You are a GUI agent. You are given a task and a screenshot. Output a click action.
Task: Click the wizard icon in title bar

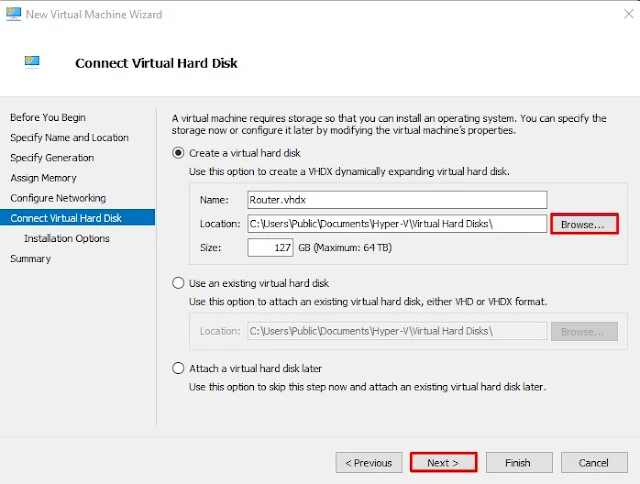click(x=13, y=13)
